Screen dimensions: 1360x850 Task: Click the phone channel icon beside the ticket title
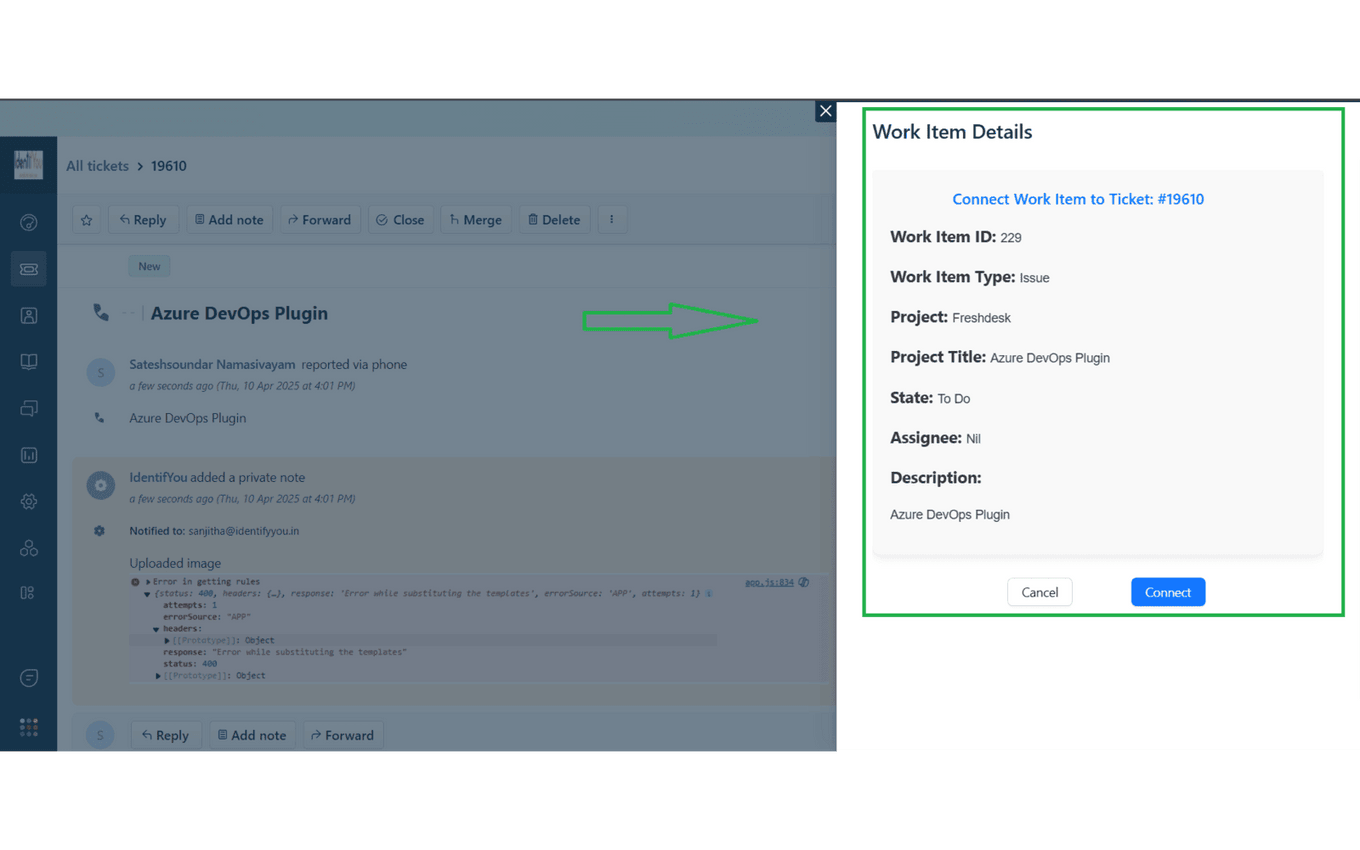[x=100, y=312]
